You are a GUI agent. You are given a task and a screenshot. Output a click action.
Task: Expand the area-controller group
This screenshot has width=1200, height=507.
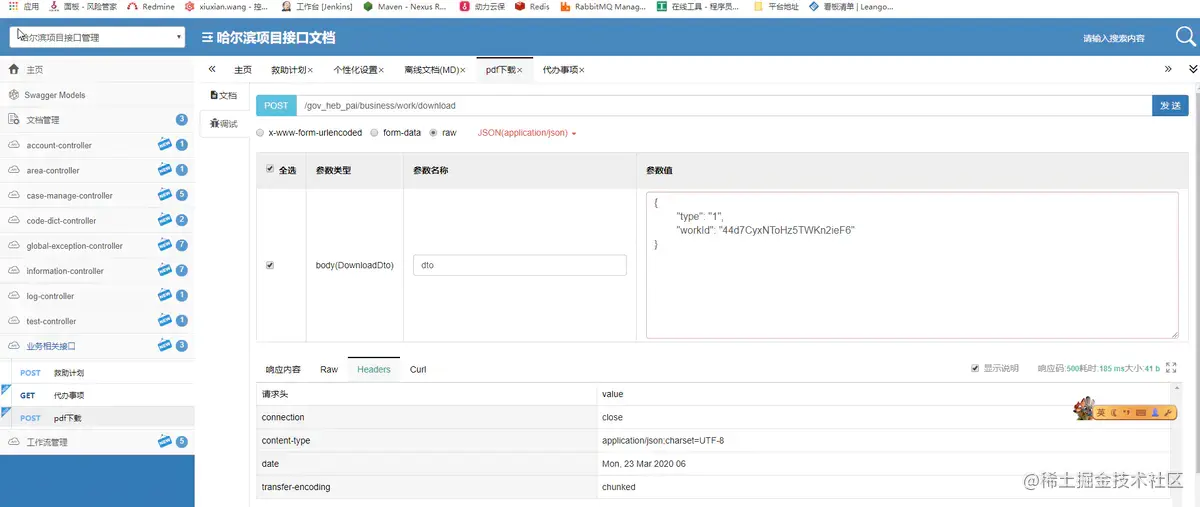tap(97, 170)
